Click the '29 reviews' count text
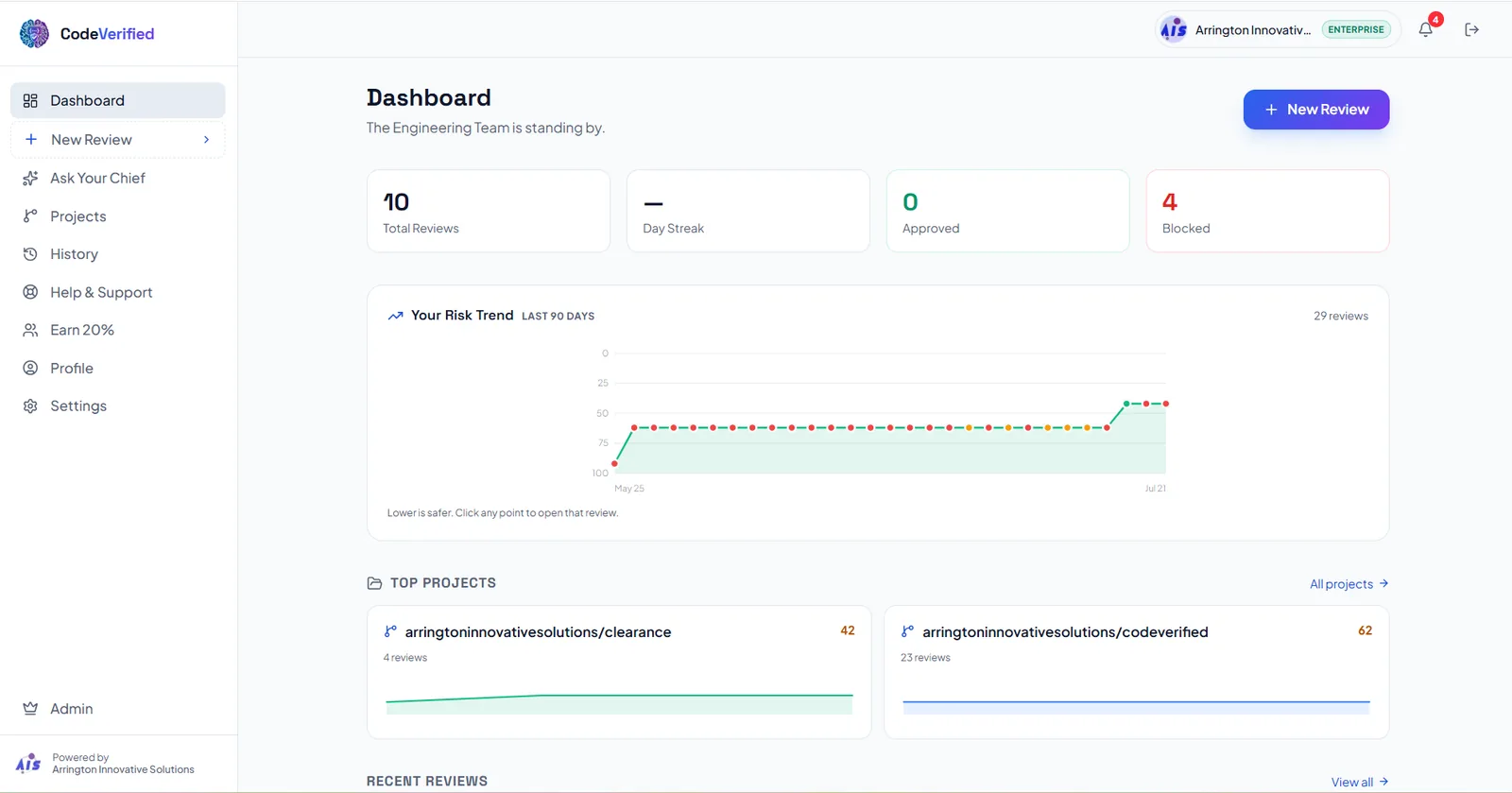1512x793 pixels. point(1340,316)
